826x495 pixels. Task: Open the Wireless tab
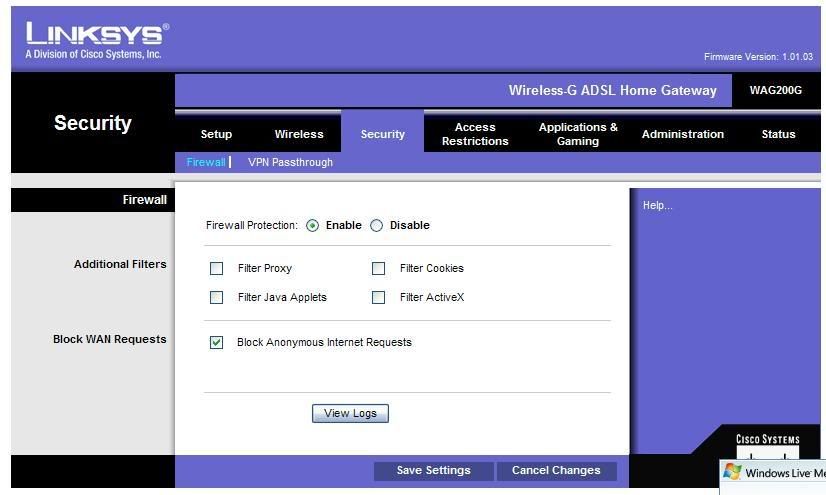[299, 134]
